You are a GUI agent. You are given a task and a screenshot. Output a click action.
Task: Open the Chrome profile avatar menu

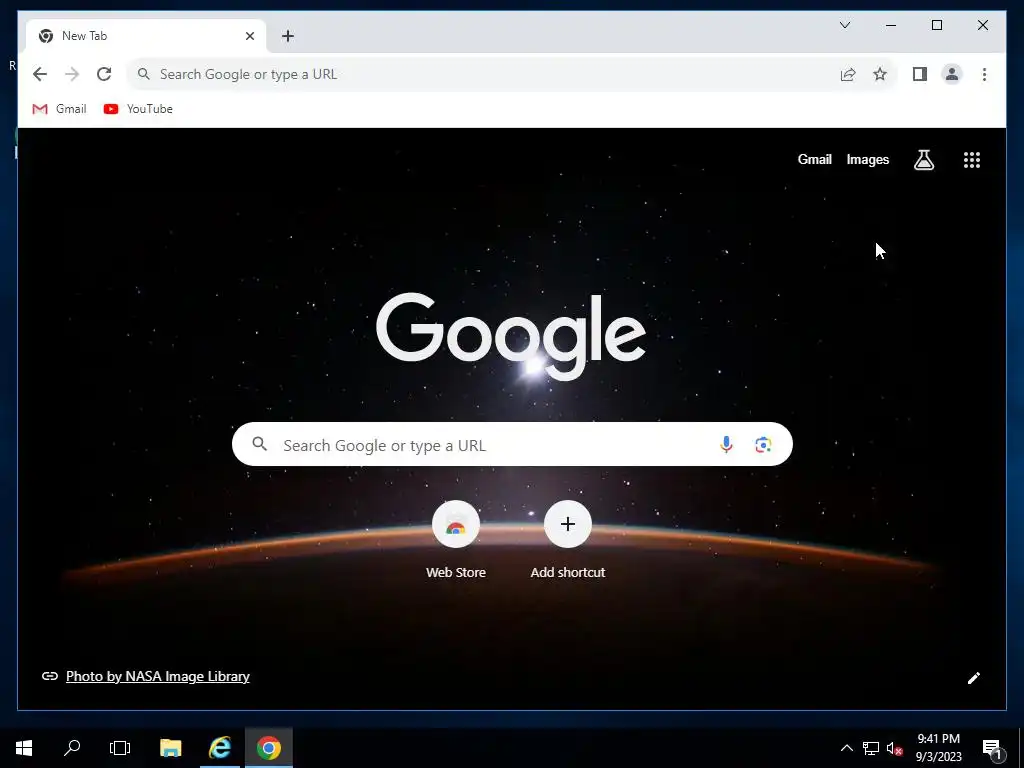click(x=952, y=74)
